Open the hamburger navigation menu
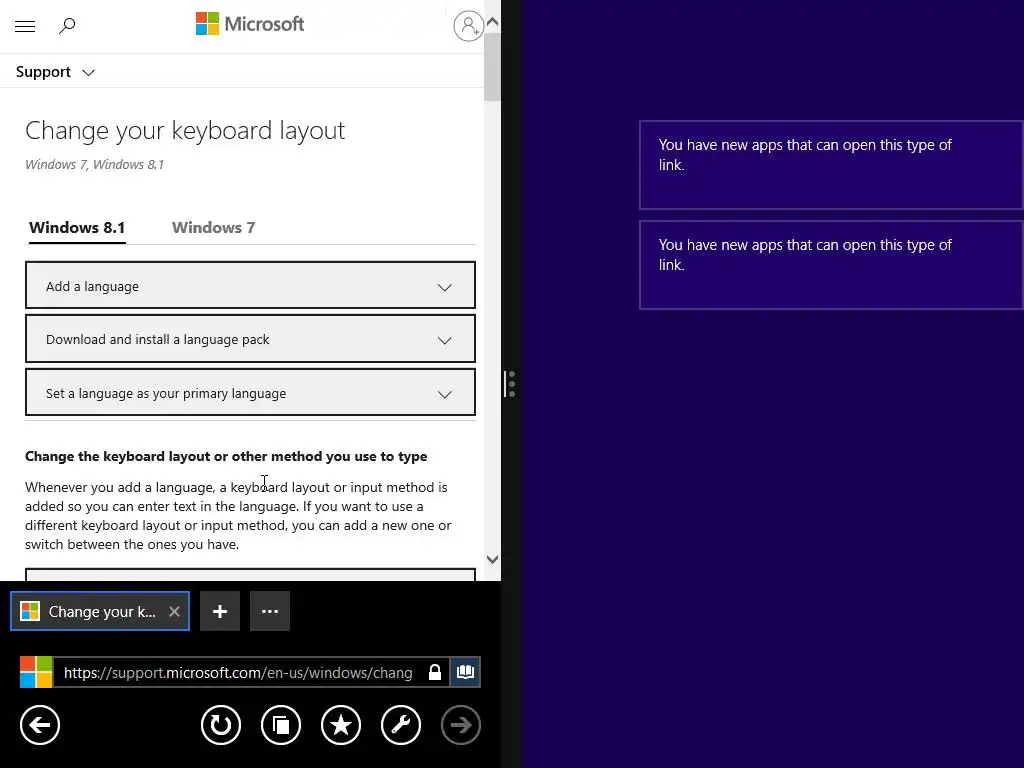 pyautogui.click(x=25, y=26)
